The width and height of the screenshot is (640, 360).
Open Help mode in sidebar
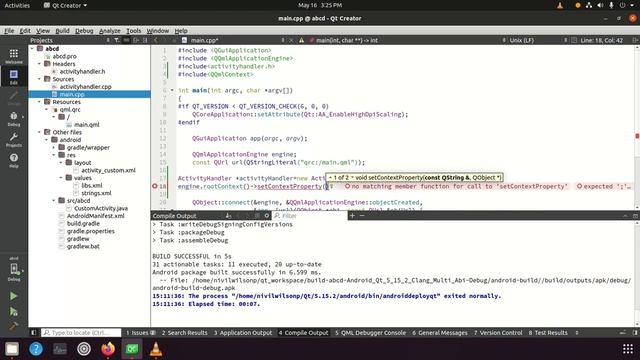point(14,160)
